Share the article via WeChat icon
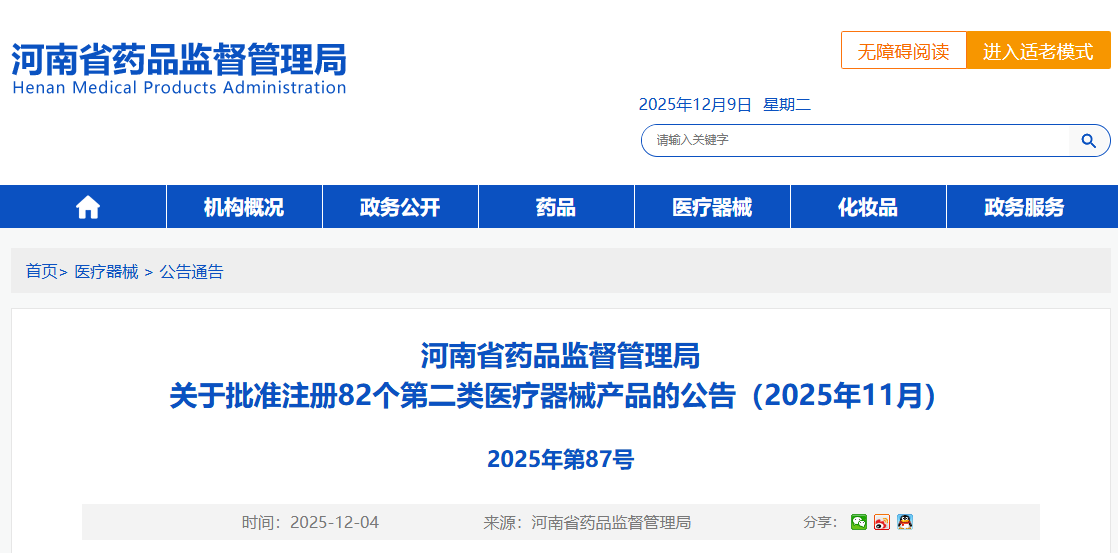The width and height of the screenshot is (1118, 553). (x=858, y=522)
